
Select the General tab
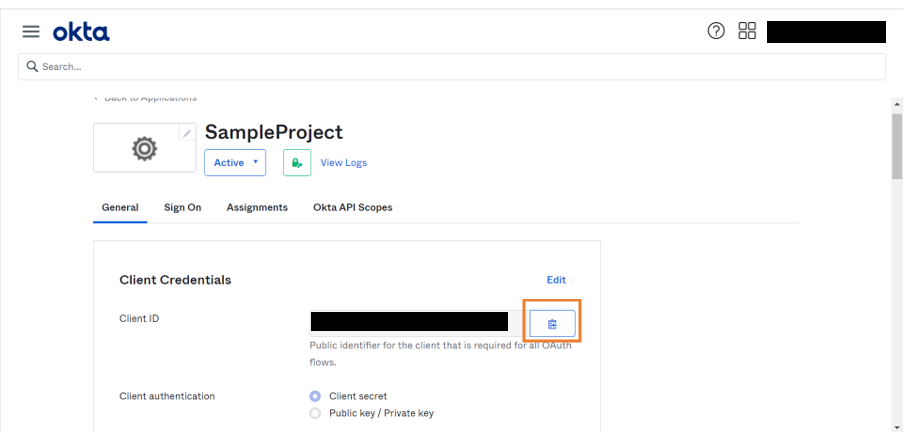(120, 207)
